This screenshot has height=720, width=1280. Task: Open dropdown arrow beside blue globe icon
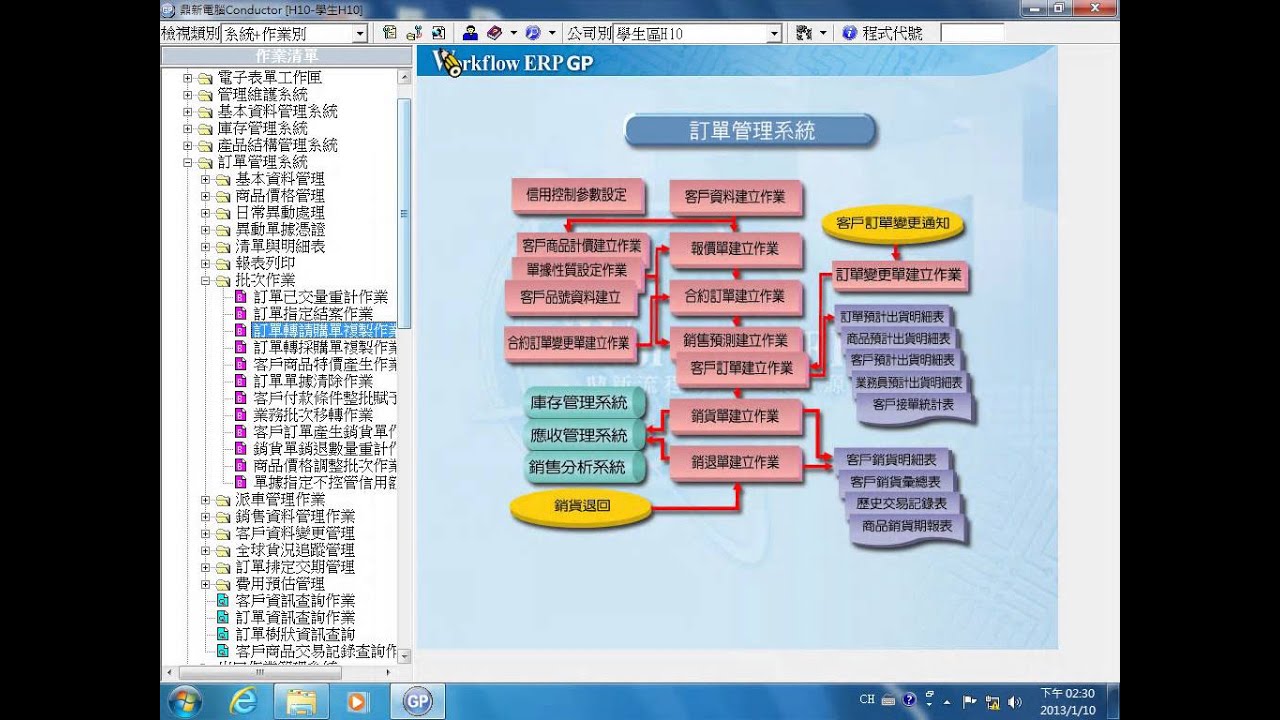(x=551, y=33)
